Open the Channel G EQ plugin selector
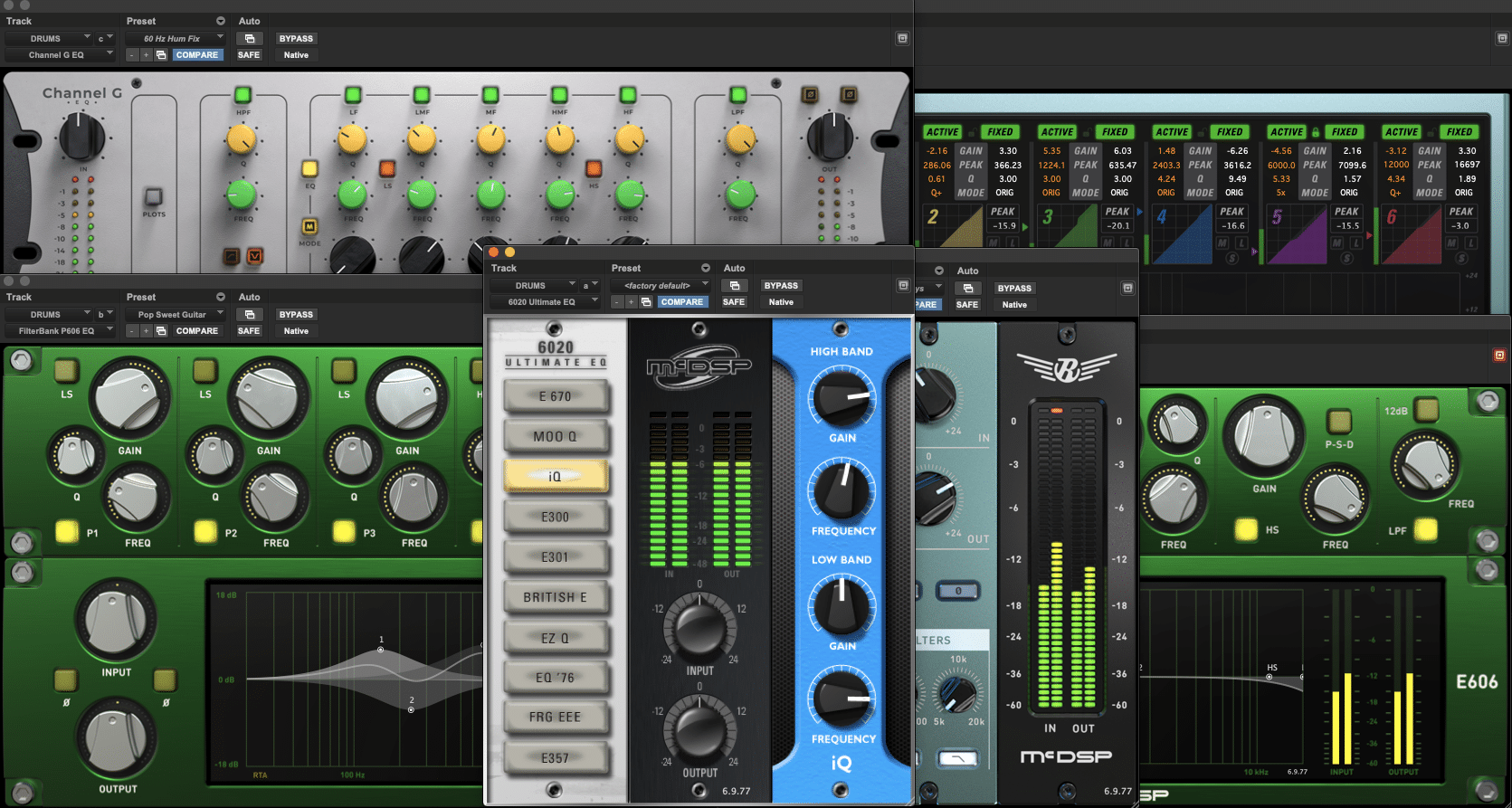1512x808 pixels. 61,54
